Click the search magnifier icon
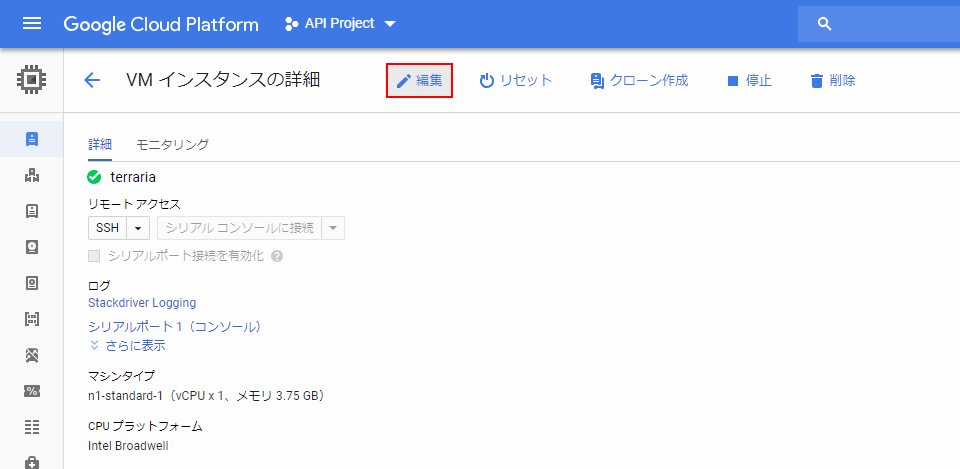The height and width of the screenshot is (469, 960). coord(825,24)
